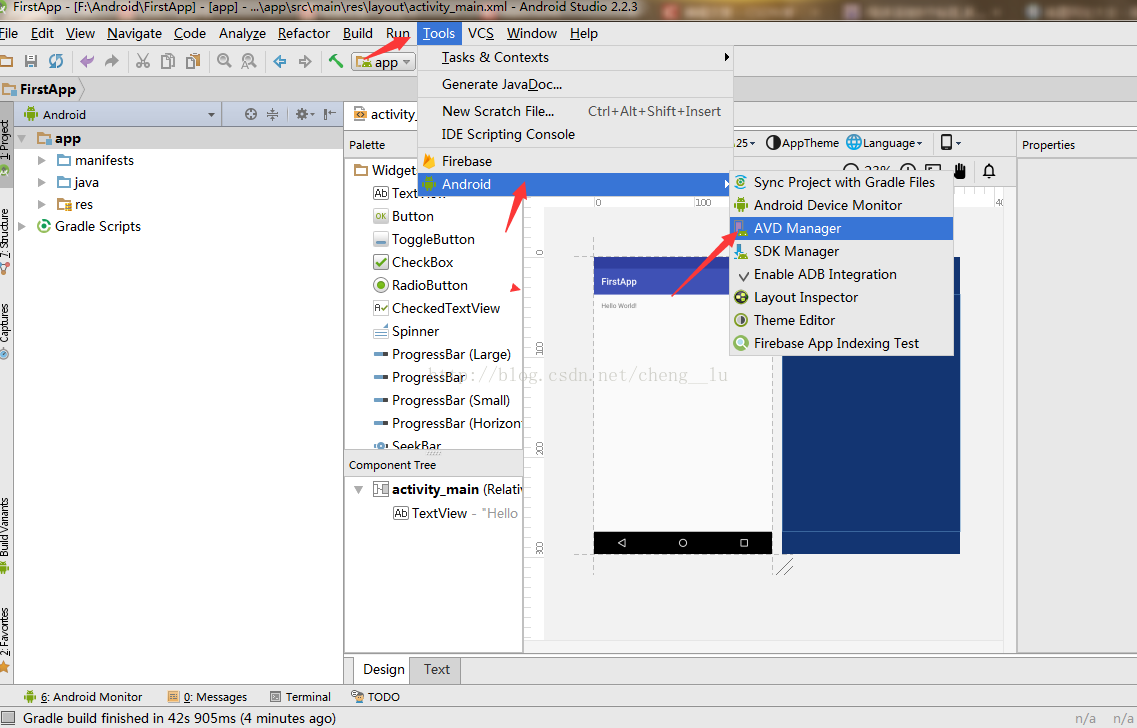Choose IDE Scripting Console menu item

575,134
